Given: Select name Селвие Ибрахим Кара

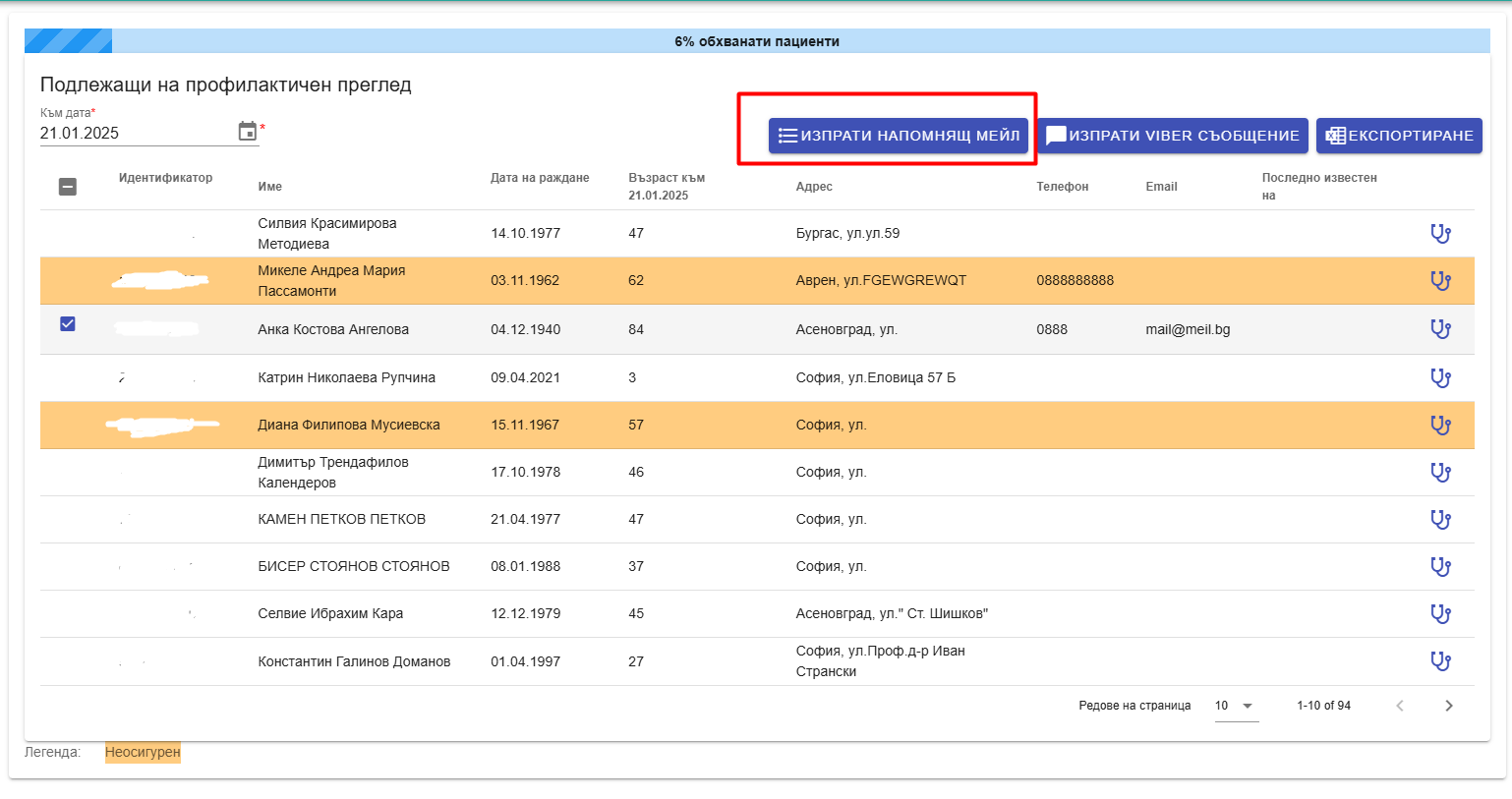Looking at the screenshot, I should click(330, 613).
